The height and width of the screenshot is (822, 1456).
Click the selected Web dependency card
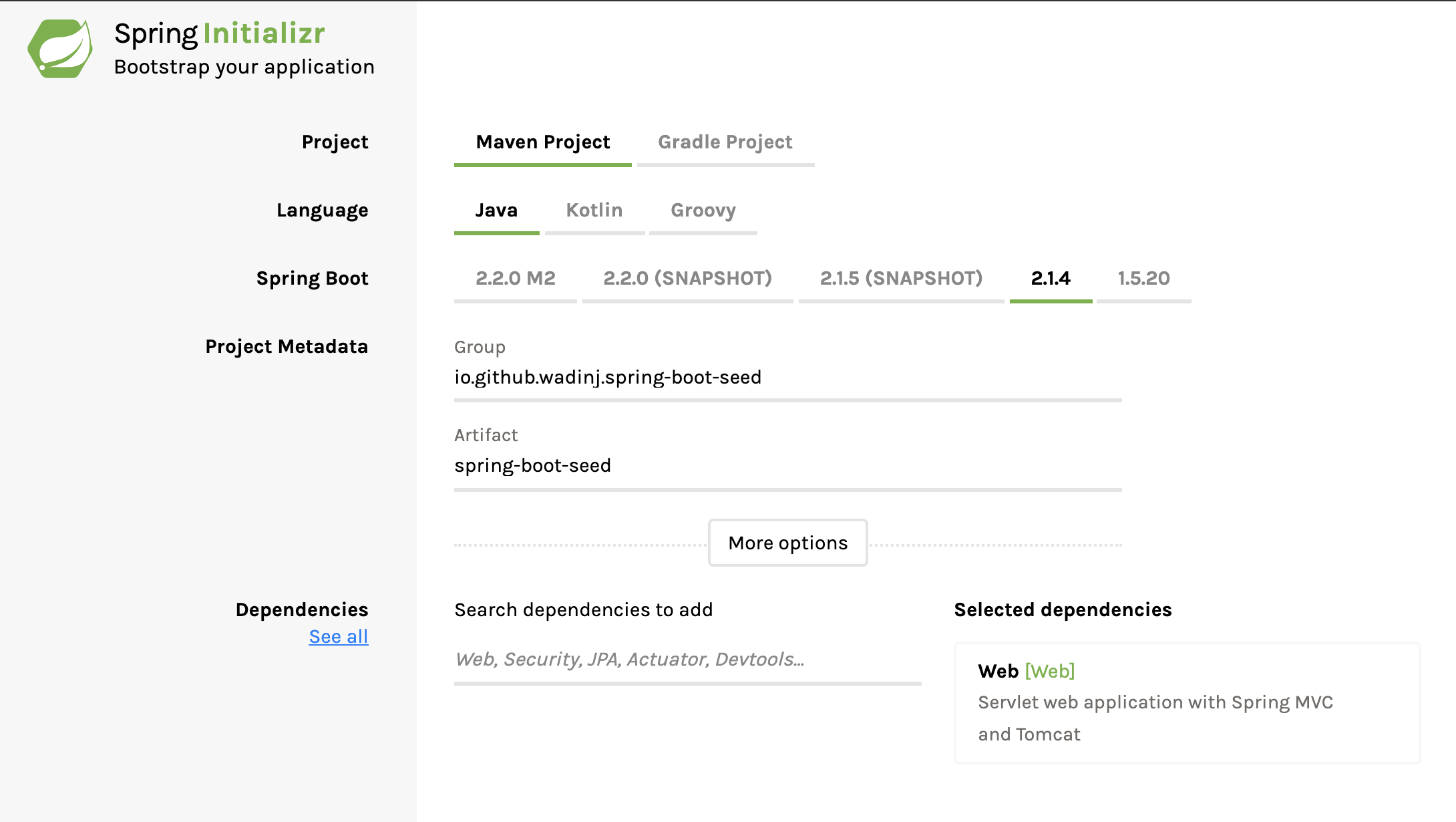click(x=1188, y=703)
